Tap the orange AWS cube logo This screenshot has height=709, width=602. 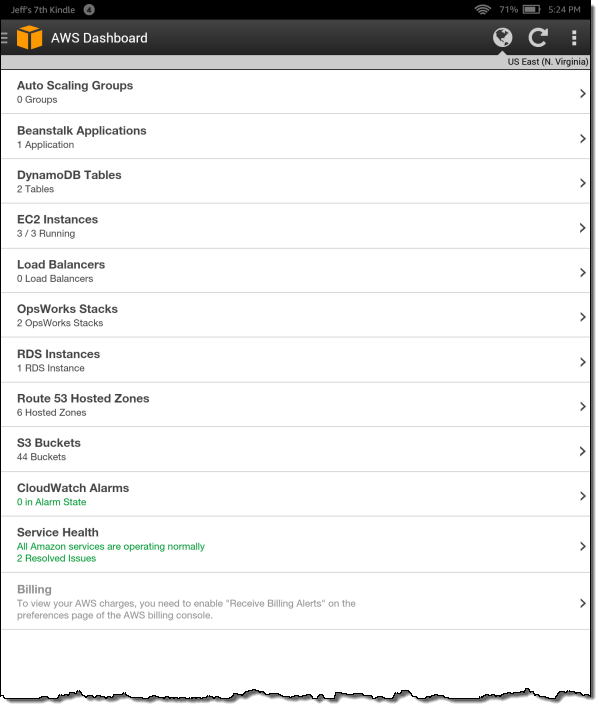tap(30, 38)
